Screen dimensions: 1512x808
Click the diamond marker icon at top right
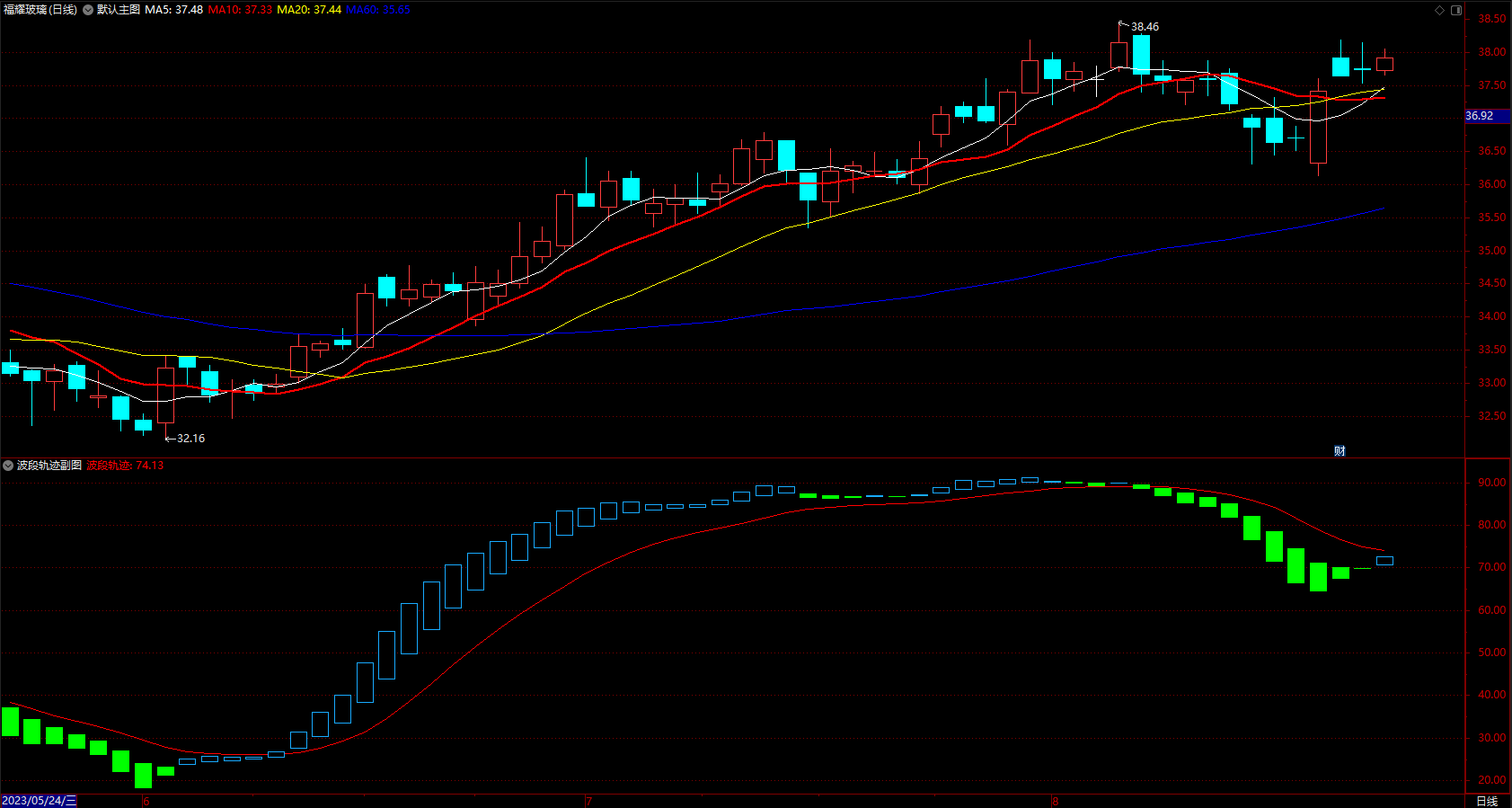coord(1439,10)
